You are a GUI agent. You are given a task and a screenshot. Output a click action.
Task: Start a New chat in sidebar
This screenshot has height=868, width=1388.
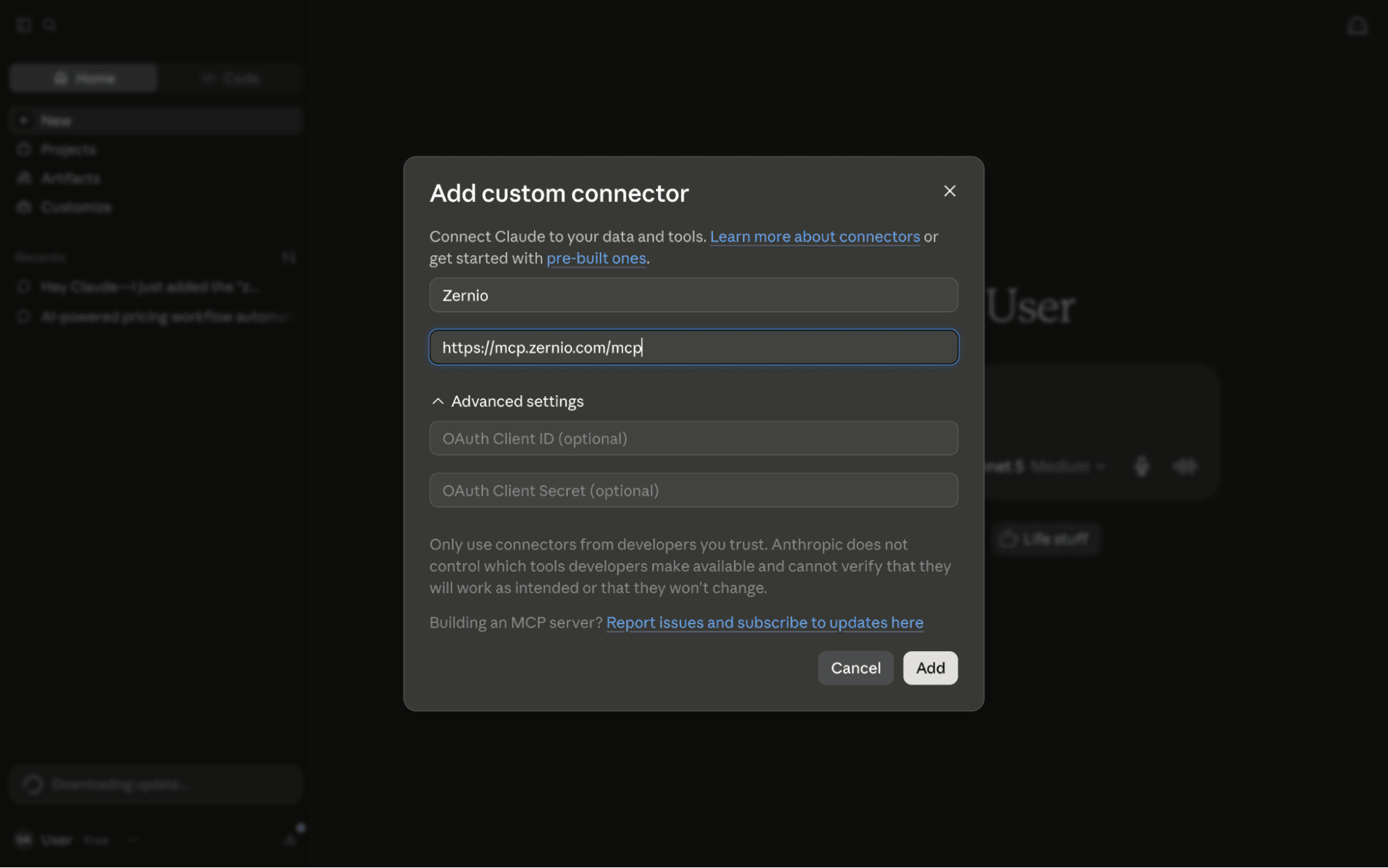(x=156, y=121)
